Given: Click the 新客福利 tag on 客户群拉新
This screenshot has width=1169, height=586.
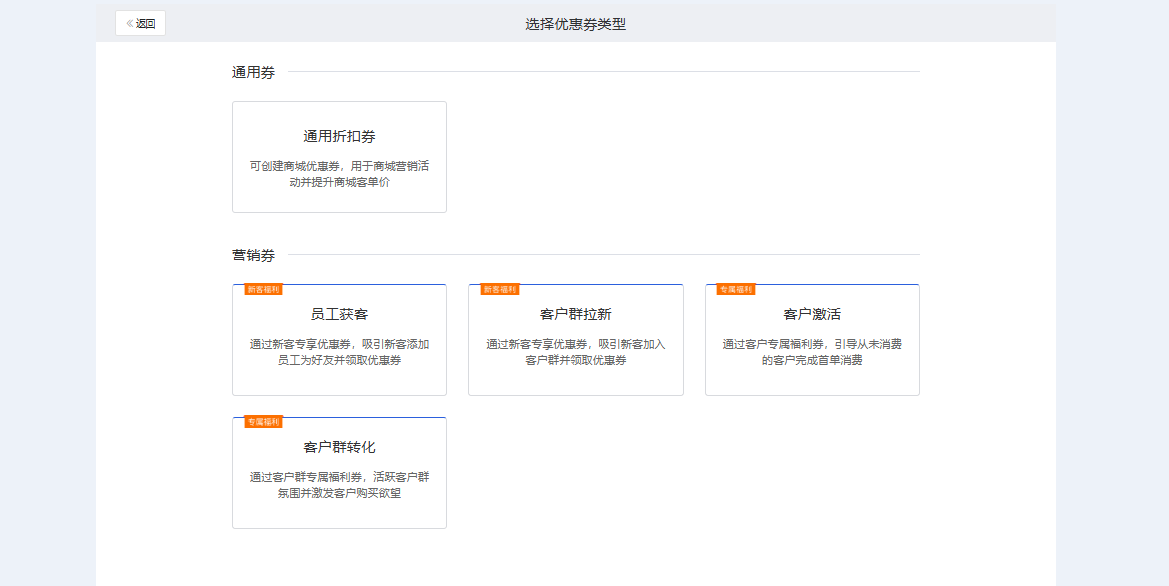Looking at the screenshot, I should 500,289.
